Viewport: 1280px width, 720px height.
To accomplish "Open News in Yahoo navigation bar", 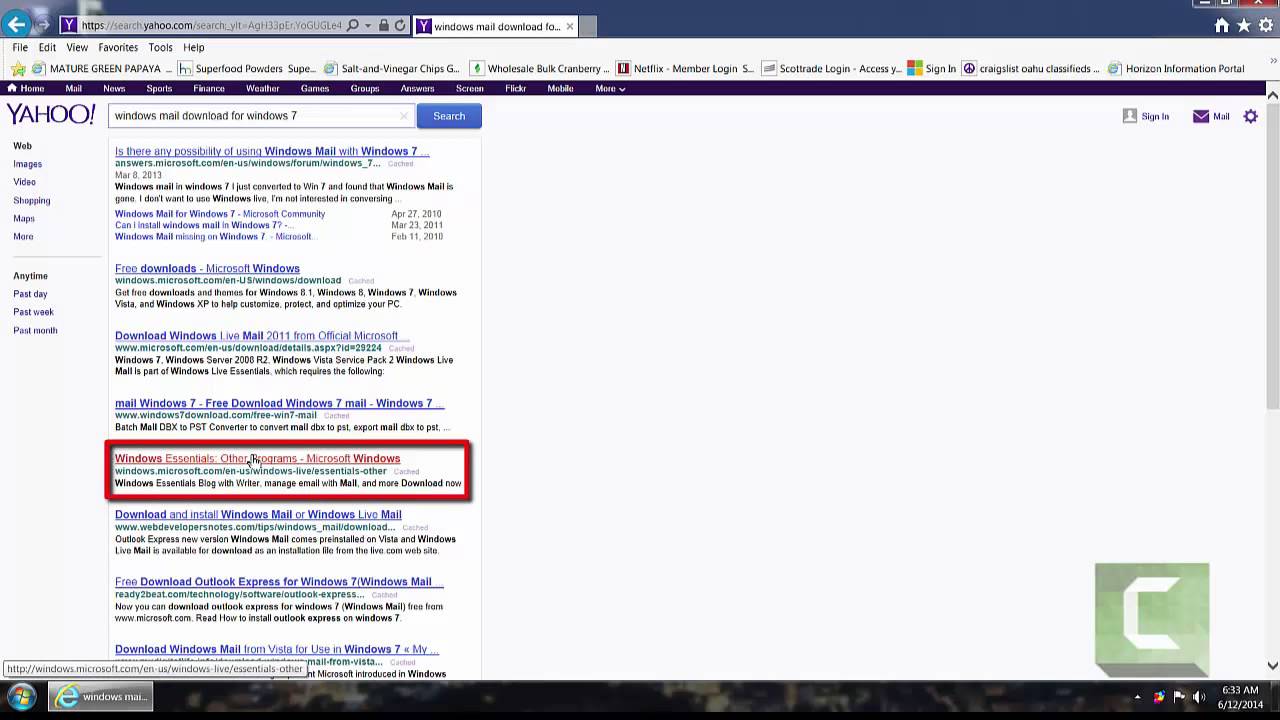I will pyautogui.click(x=114, y=88).
